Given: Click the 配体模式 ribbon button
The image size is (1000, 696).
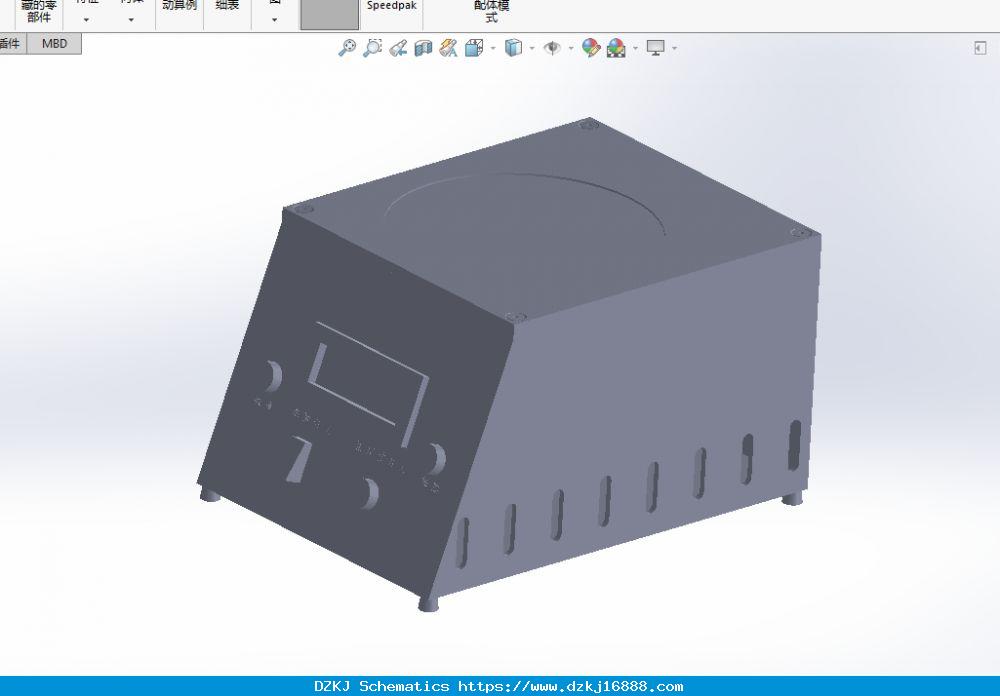Looking at the screenshot, I should point(491,12).
